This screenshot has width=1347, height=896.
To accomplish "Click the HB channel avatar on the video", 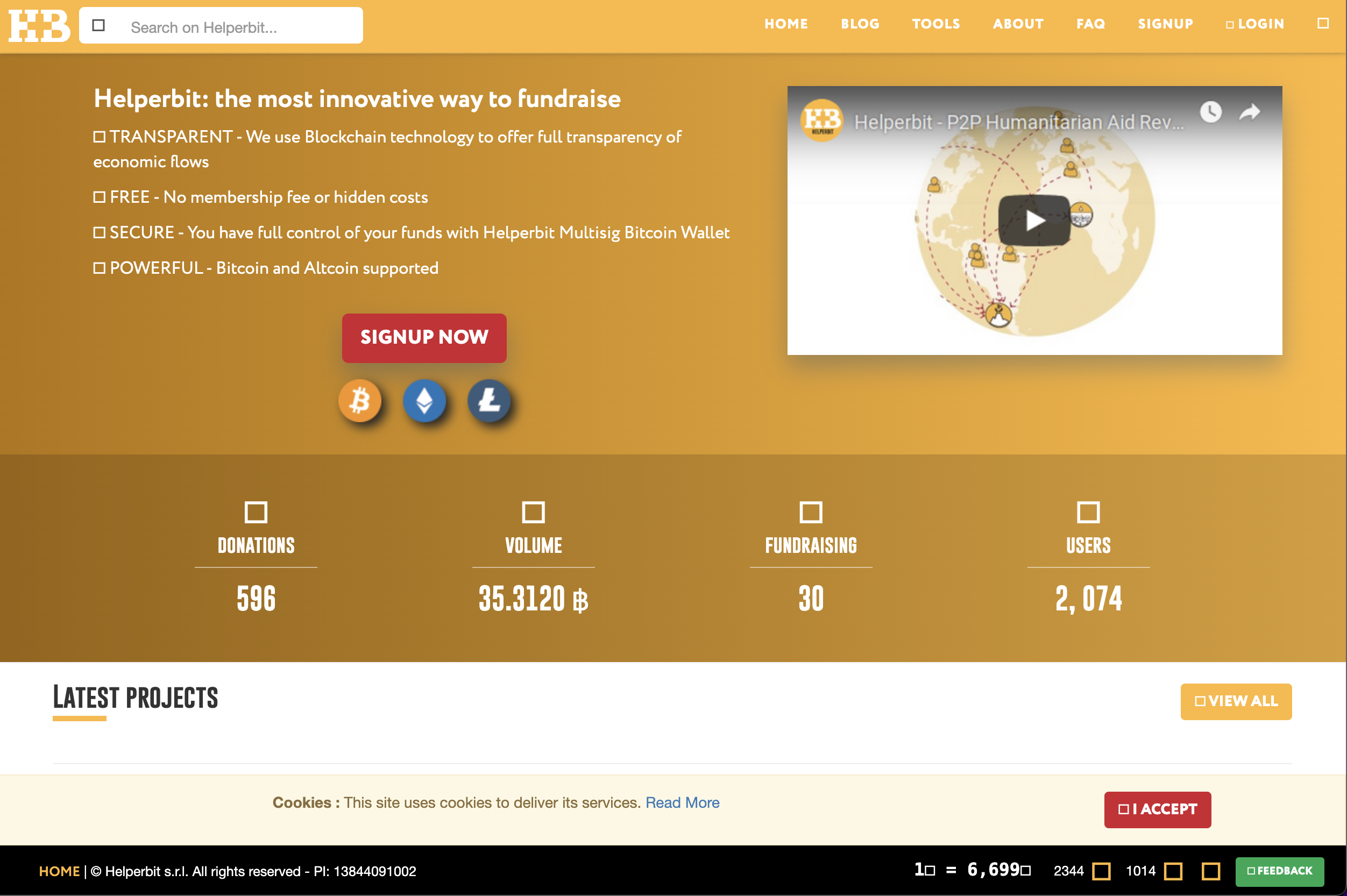I will (x=821, y=120).
